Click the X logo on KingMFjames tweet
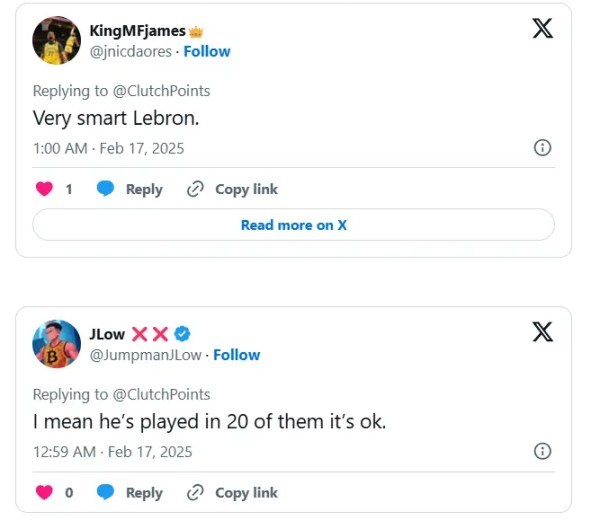This screenshot has width=600, height=520. point(542,28)
